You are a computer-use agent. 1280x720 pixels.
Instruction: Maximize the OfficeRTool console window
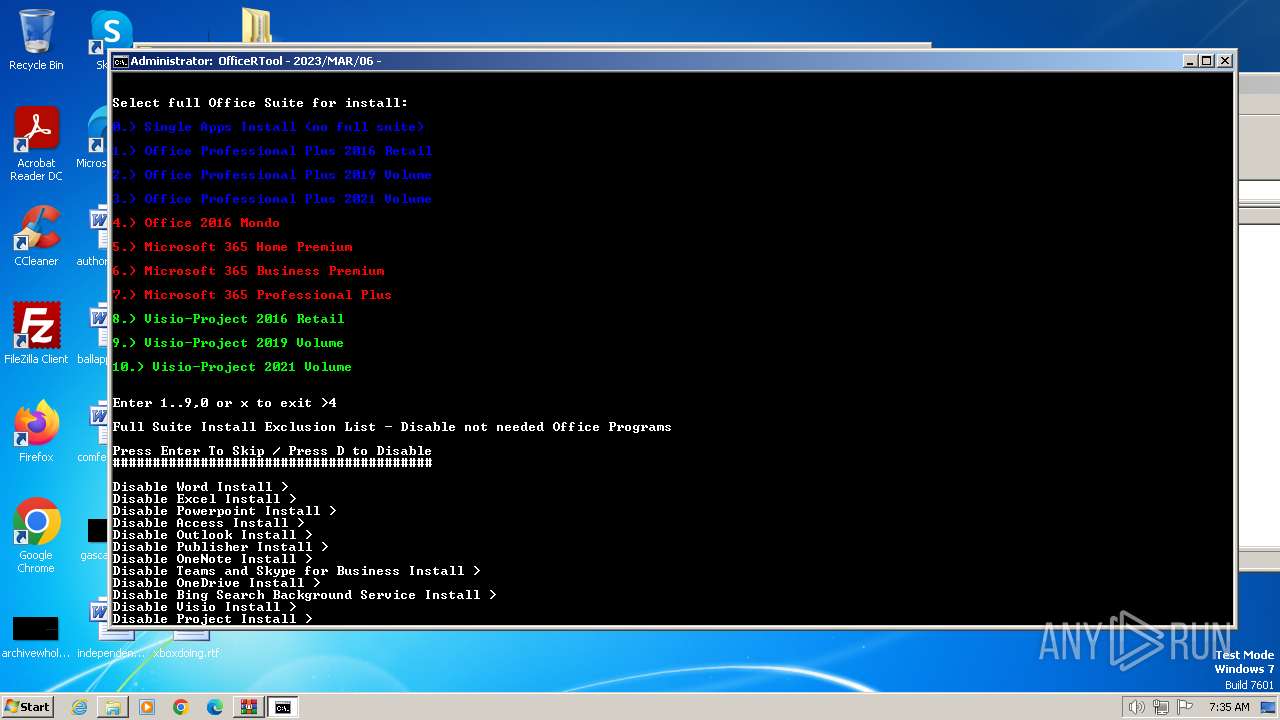[1207, 61]
